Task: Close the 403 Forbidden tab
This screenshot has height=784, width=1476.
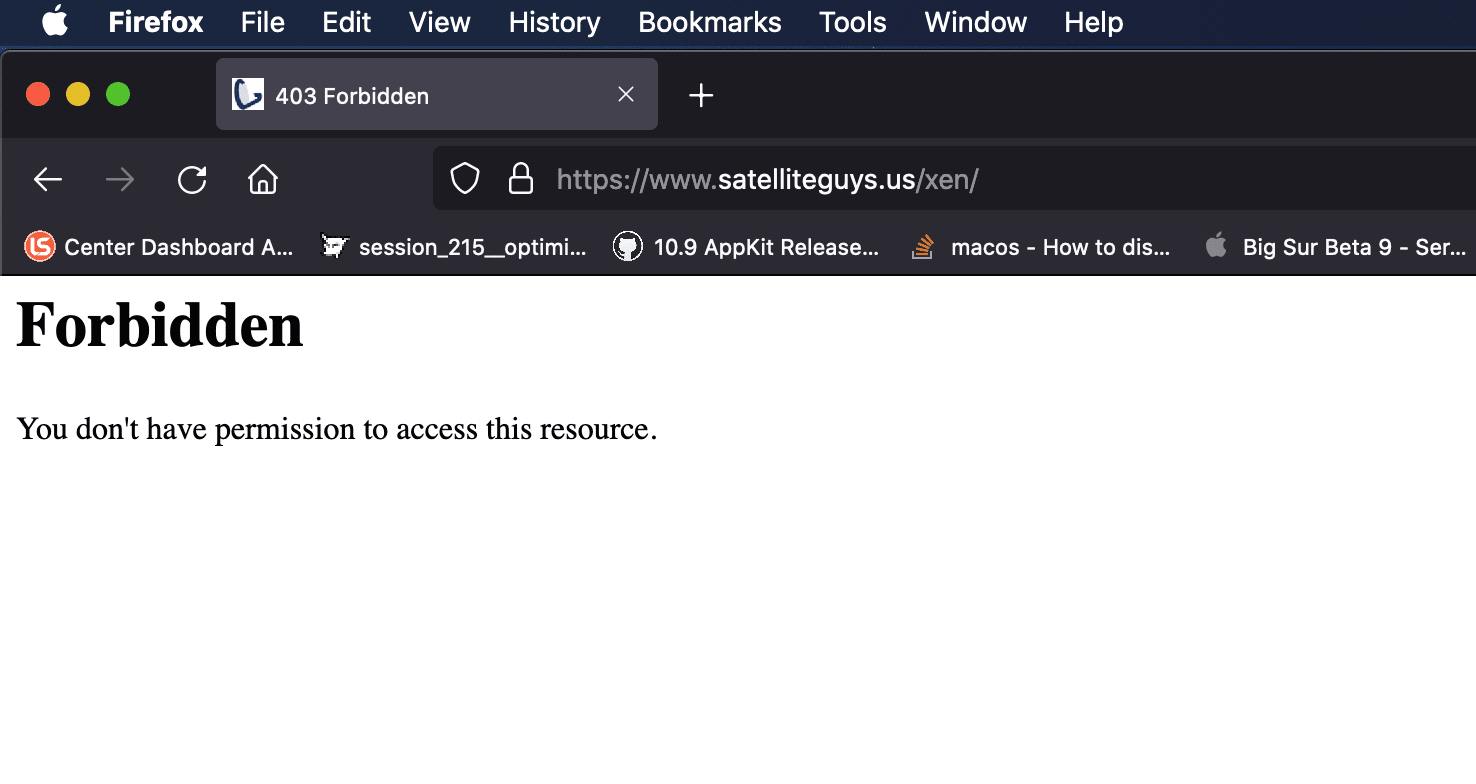Action: (x=626, y=95)
